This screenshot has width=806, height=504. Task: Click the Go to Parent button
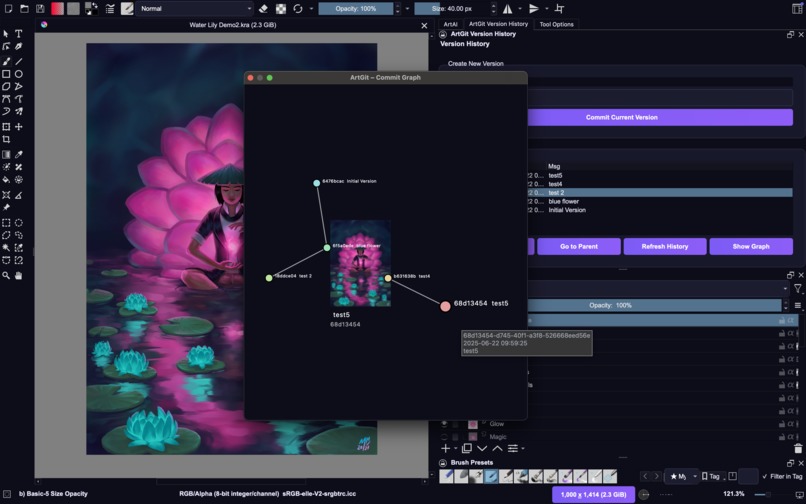click(579, 246)
